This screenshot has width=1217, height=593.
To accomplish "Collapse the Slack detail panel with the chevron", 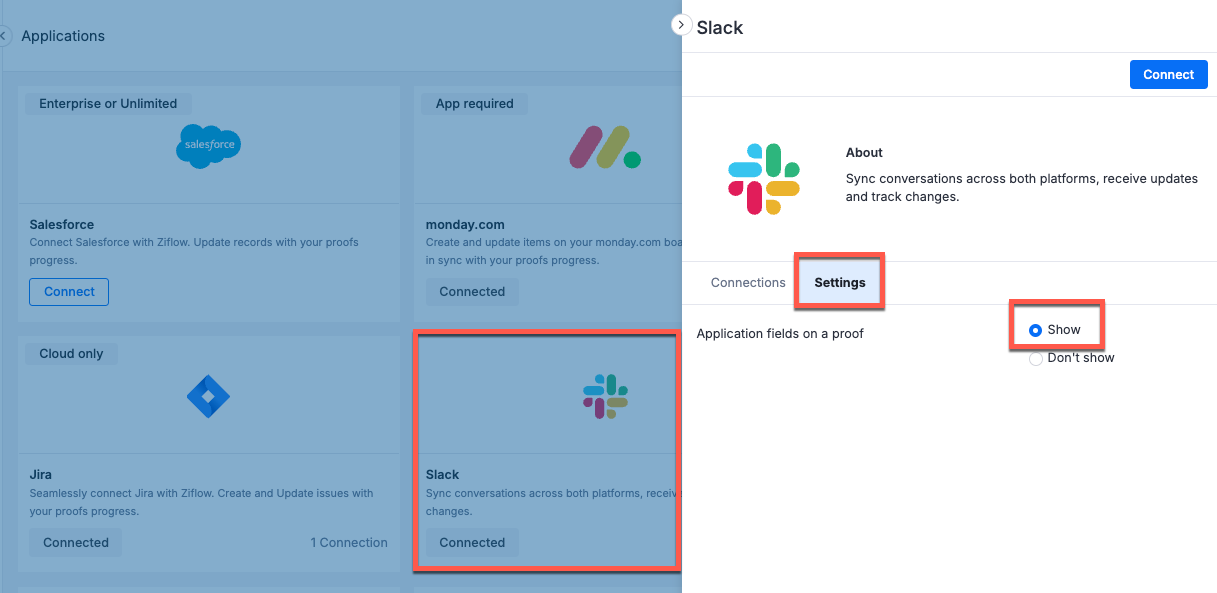I will [x=681, y=25].
